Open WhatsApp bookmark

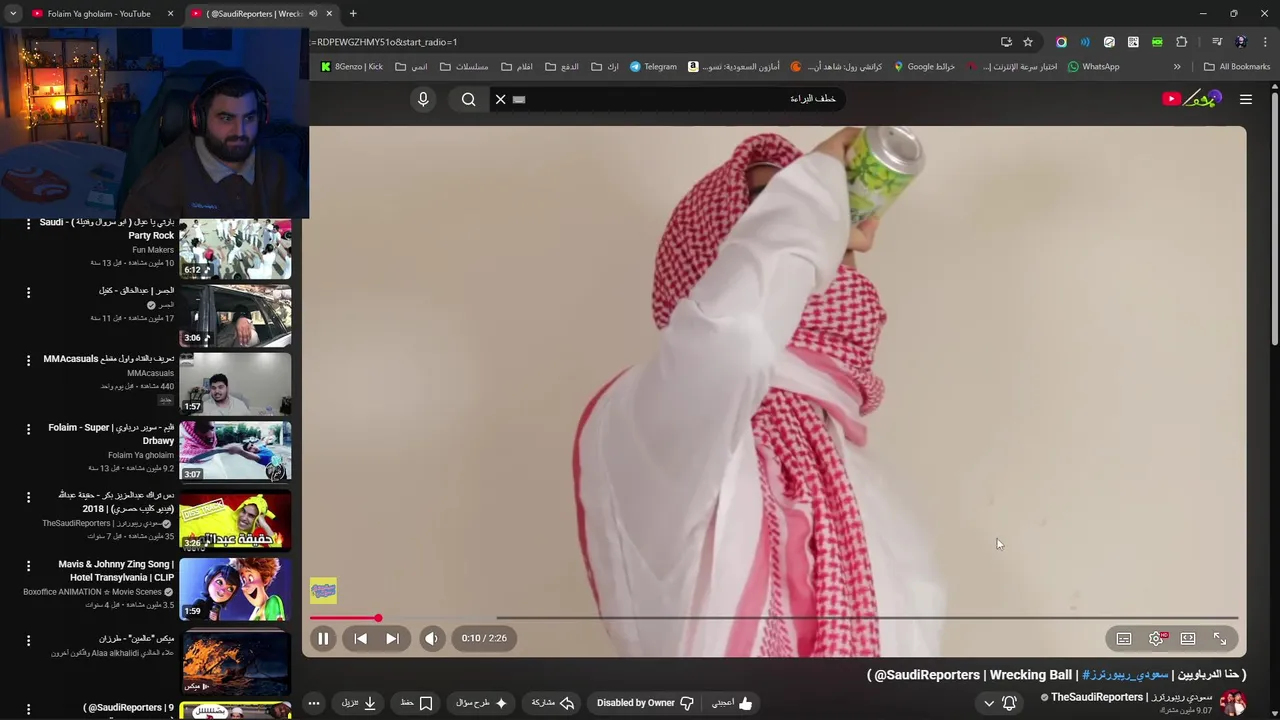pos(1093,67)
